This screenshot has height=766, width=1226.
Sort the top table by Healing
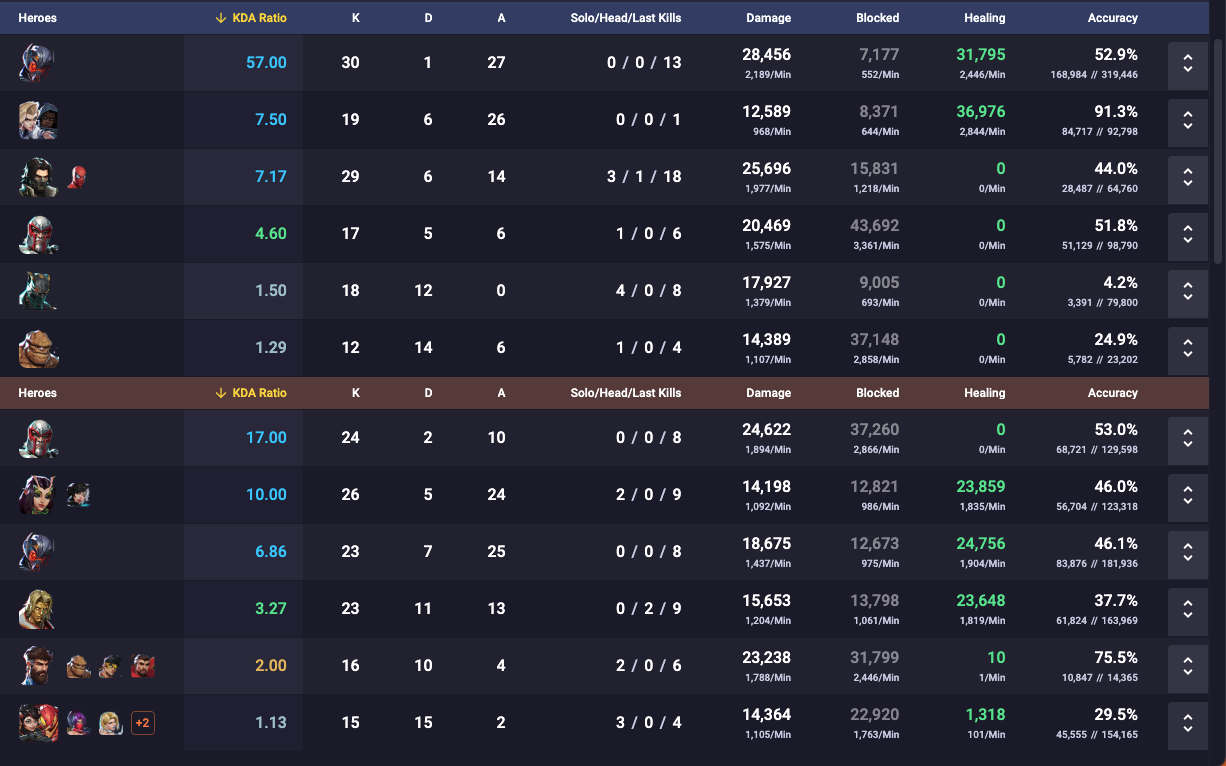click(985, 18)
